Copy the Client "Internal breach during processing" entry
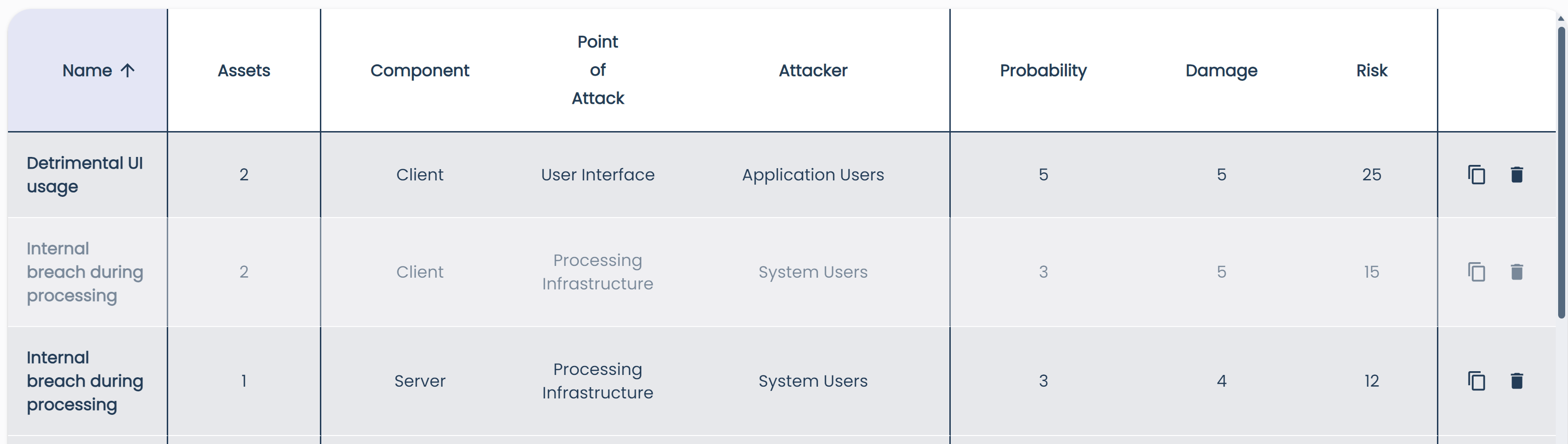 1477,272
